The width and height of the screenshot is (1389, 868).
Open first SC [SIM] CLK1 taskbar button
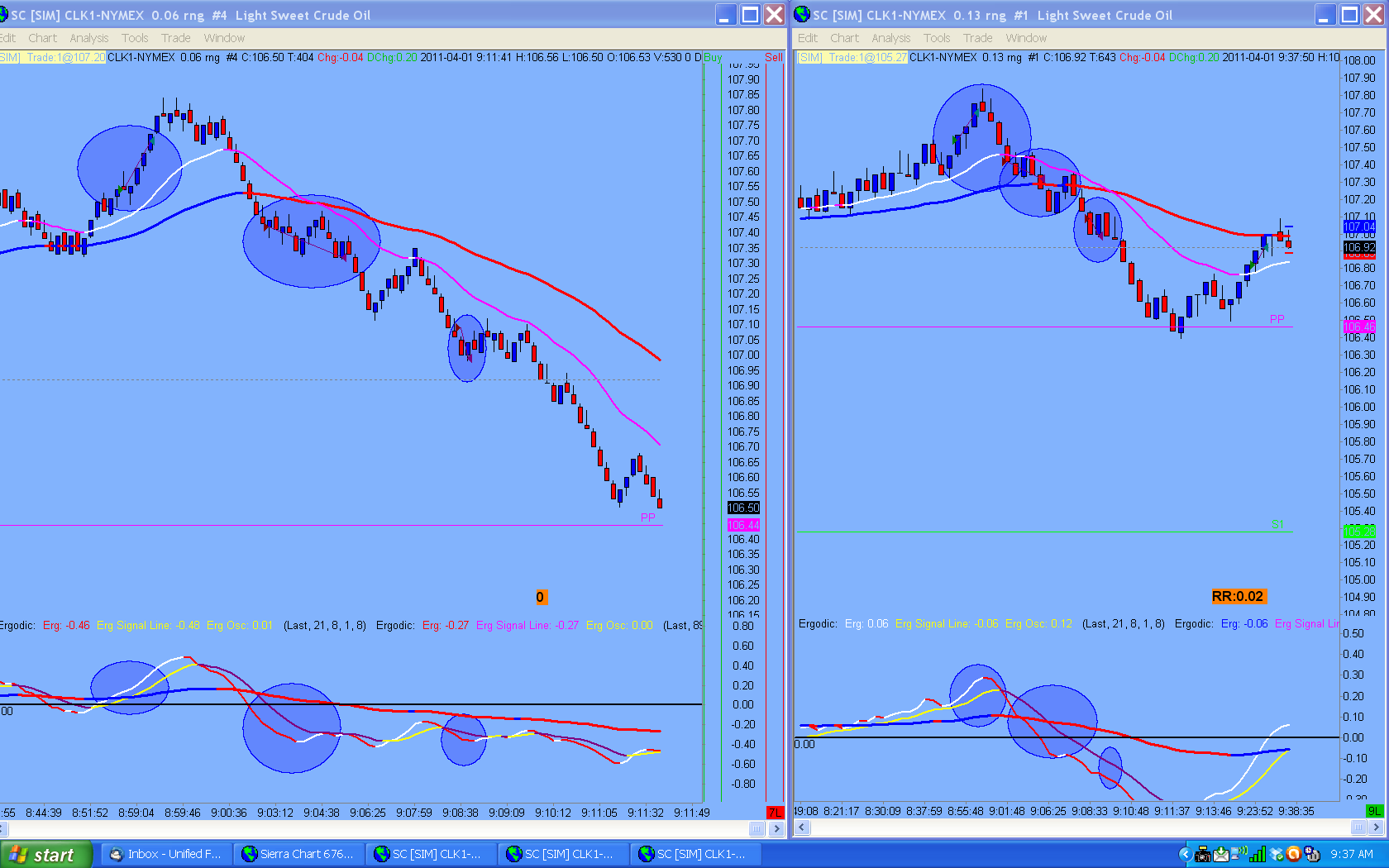(431, 855)
